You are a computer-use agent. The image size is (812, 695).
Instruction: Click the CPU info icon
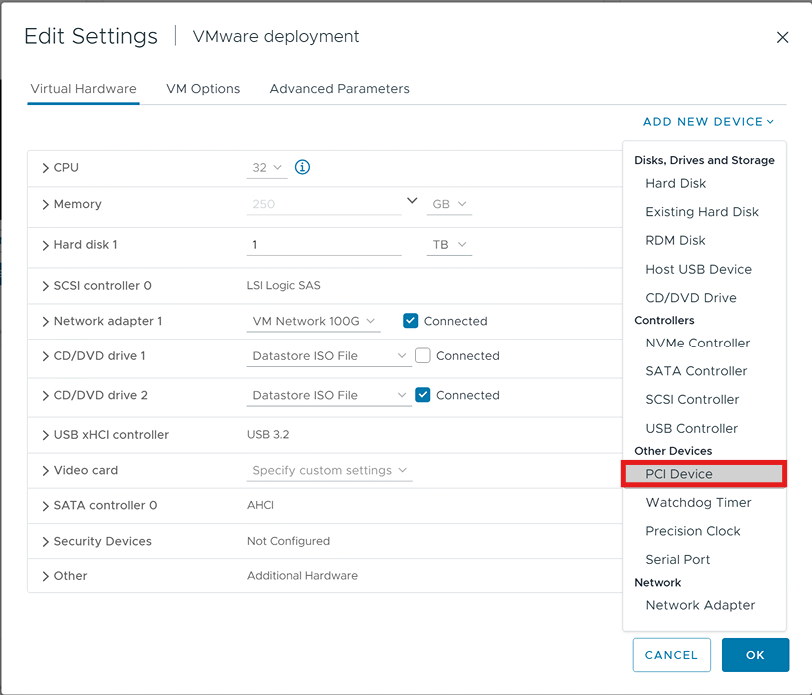[303, 167]
